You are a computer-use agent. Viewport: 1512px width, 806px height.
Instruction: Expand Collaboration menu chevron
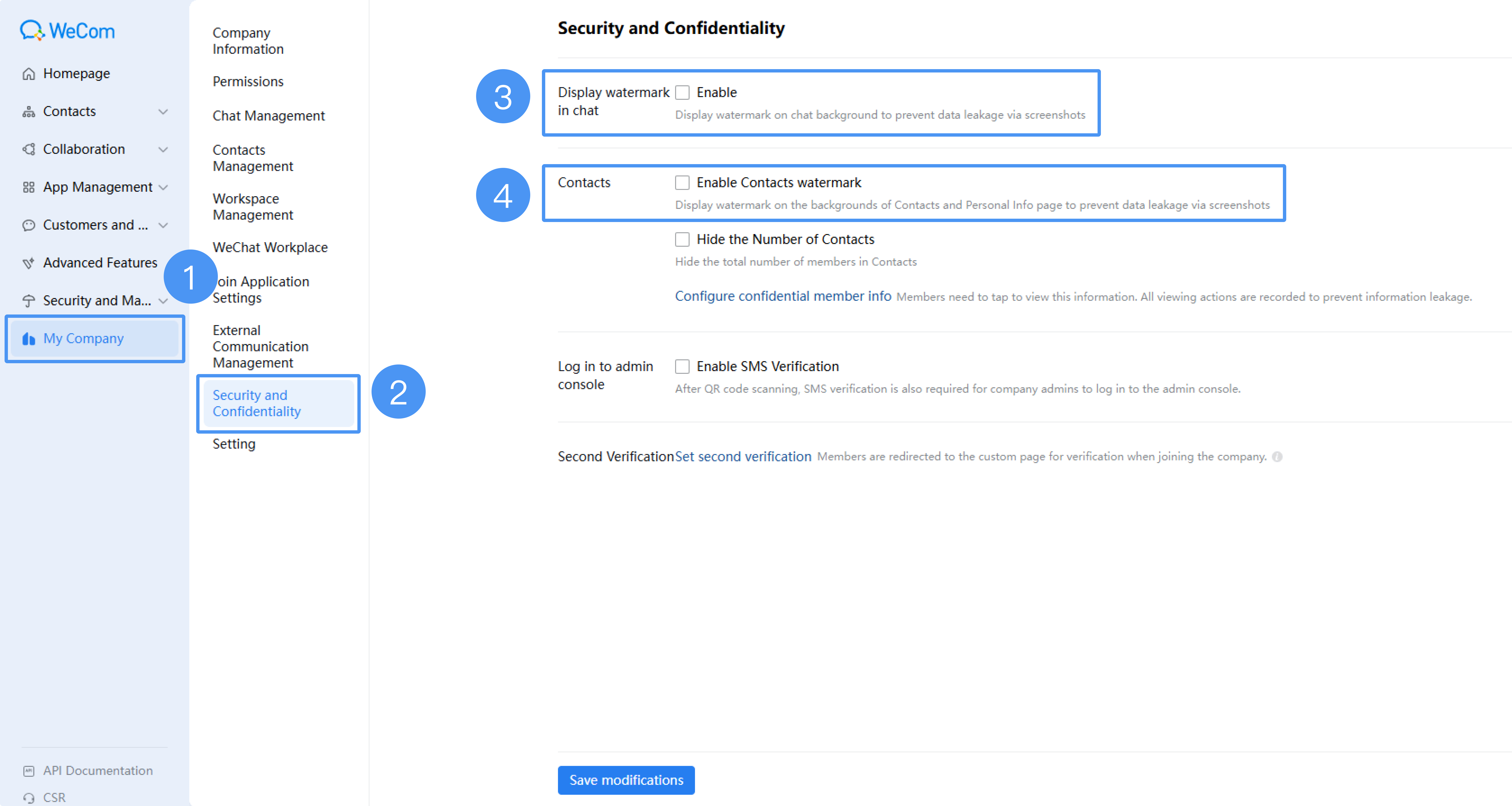pos(163,149)
